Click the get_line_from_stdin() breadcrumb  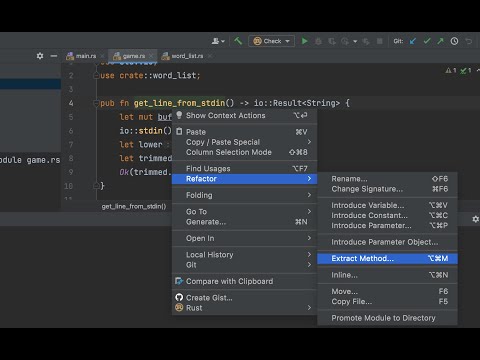point(134,207)
